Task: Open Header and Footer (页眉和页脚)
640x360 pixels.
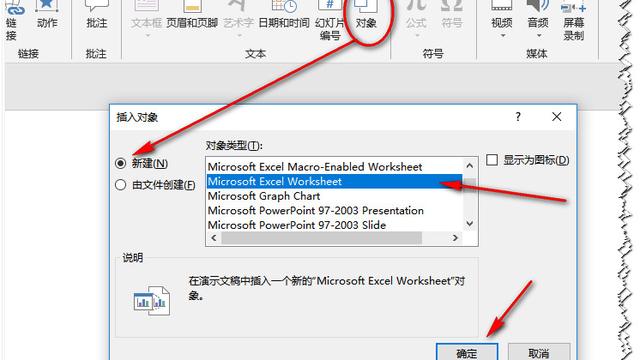Action: (192, 16)
